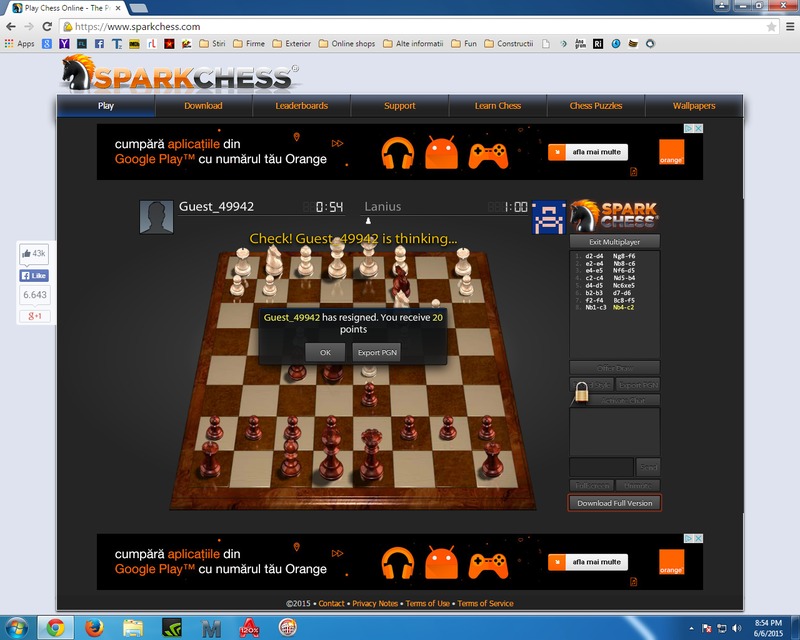Open the Online shops bookmarks folder

(x=347, y=44)
